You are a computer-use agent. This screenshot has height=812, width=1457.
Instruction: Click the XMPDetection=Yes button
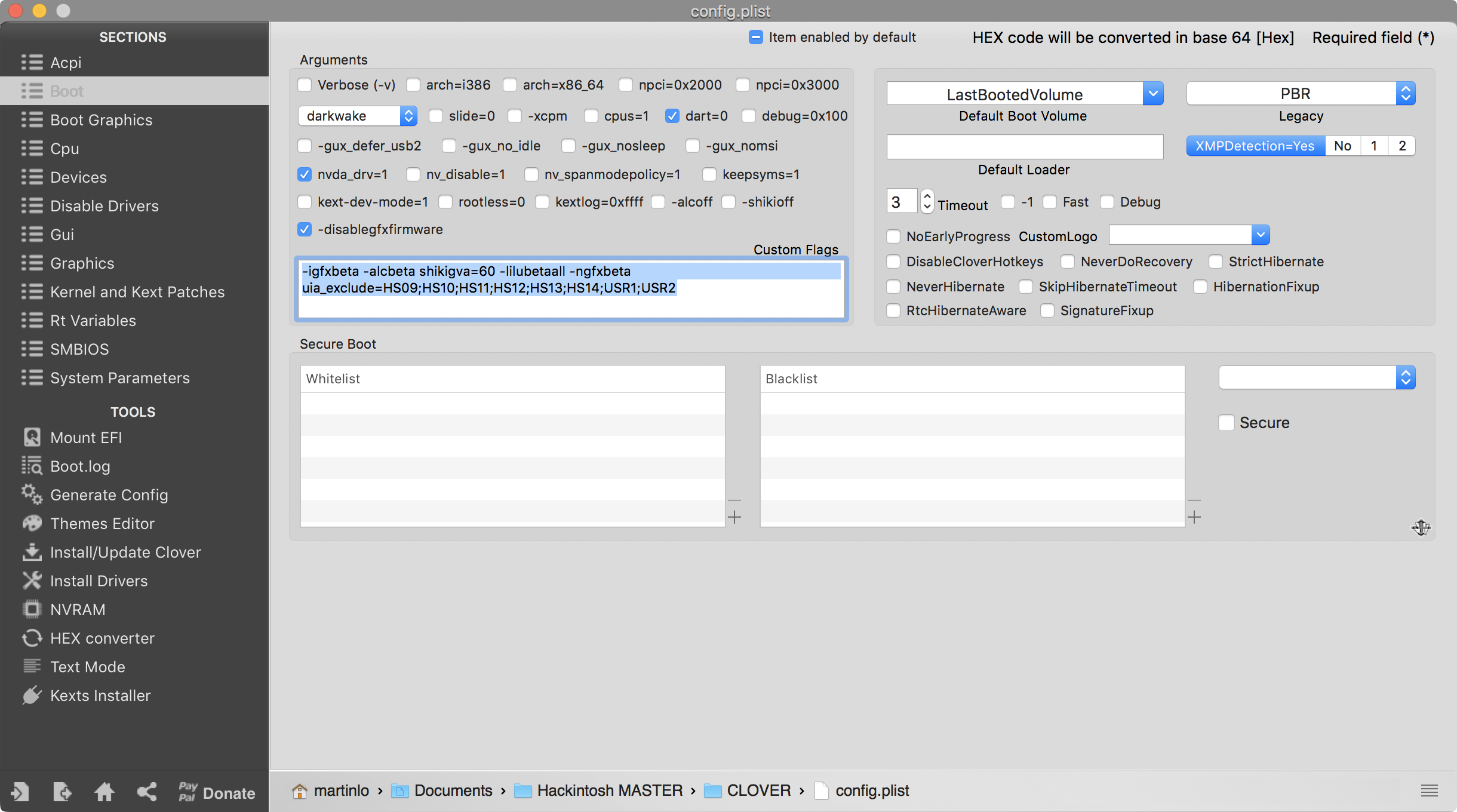click(1253, 146)
